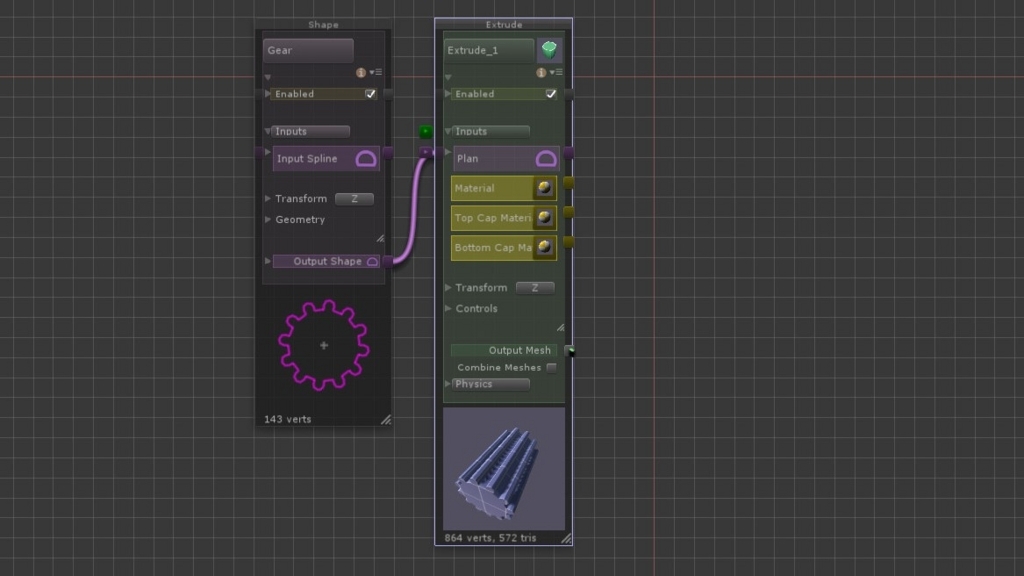This screenshot has width=1024, height=576.
Task: Click the gear spline preview thumbnail
Action: tap(324, 345)
